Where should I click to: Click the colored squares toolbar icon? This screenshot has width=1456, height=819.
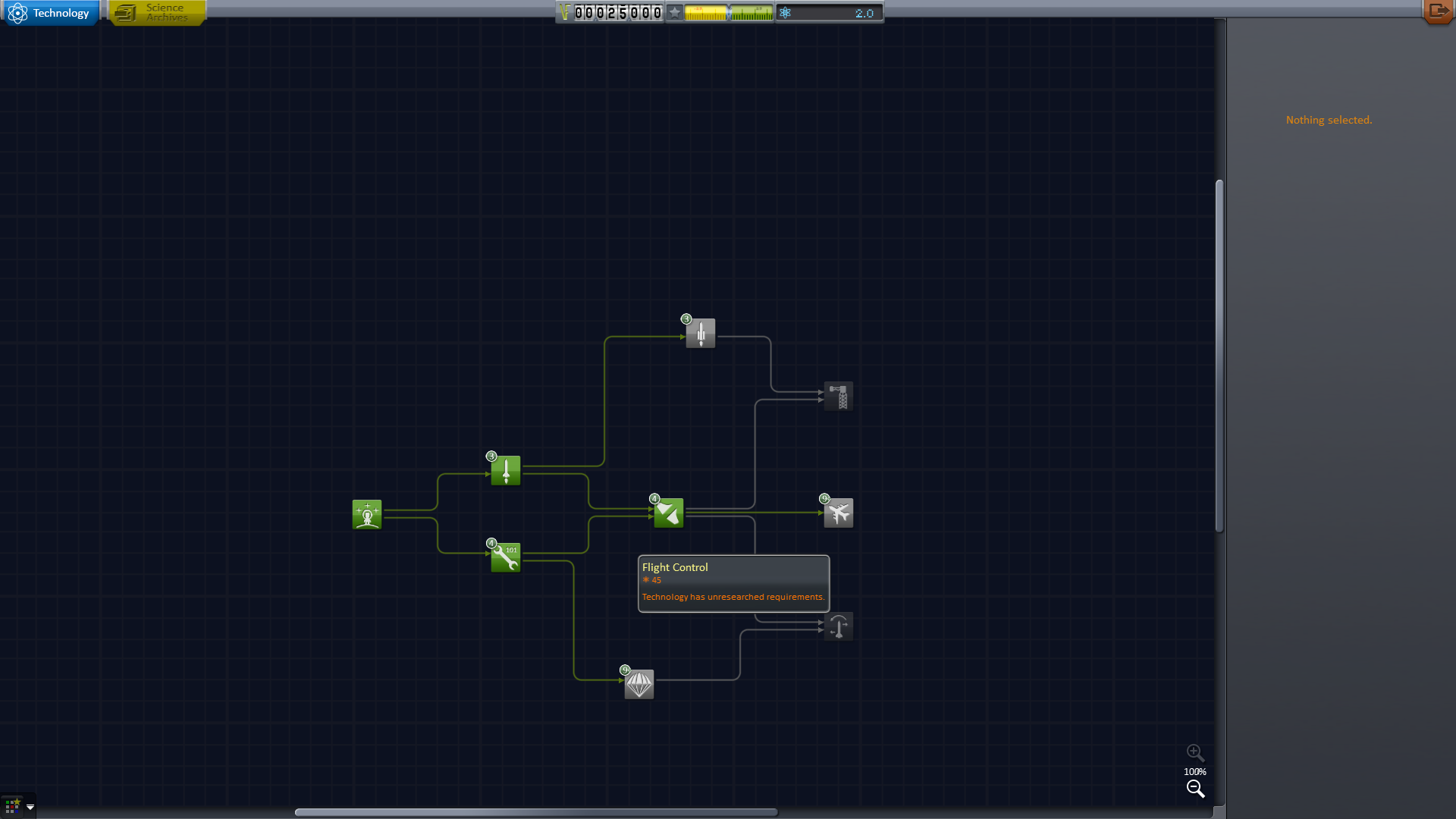coord(12,806)
